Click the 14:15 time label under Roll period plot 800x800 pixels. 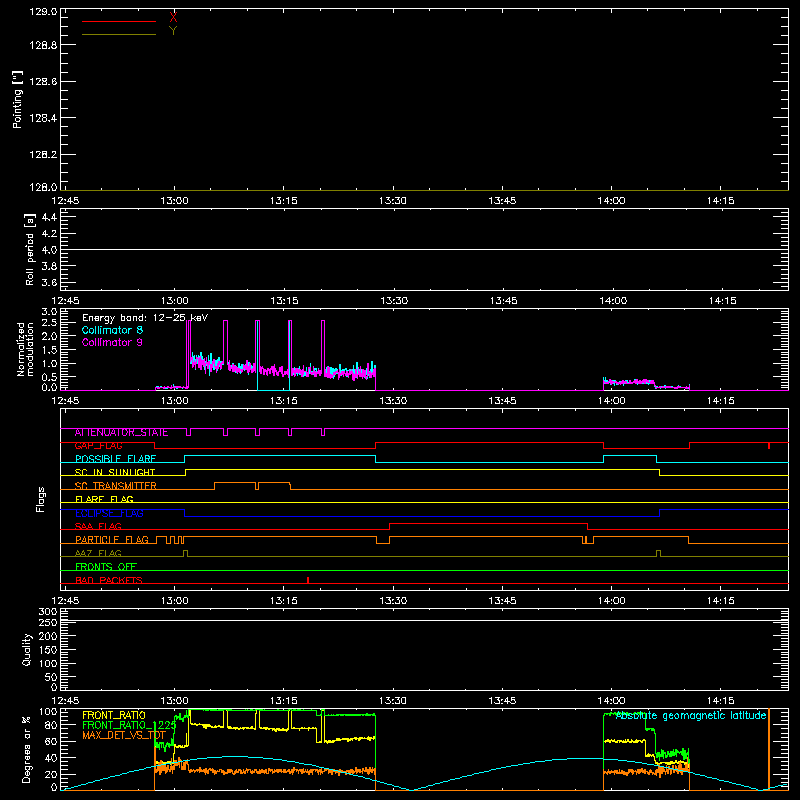coord(722,301)
